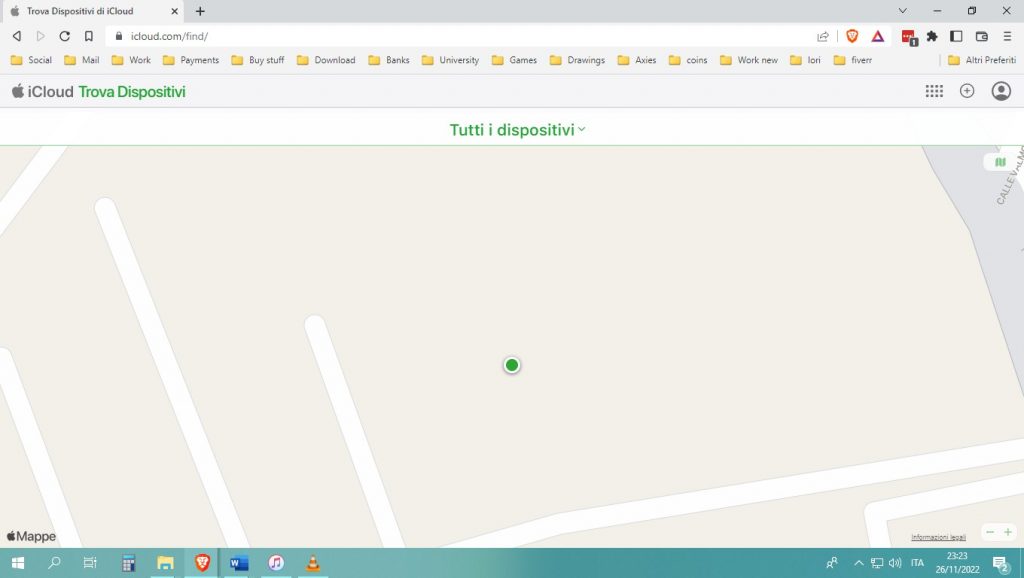The height and width of the screenshot is (578, 1024).
Task: Open Microsoft Word from the taskbar
Action: [x=239, y=563]
